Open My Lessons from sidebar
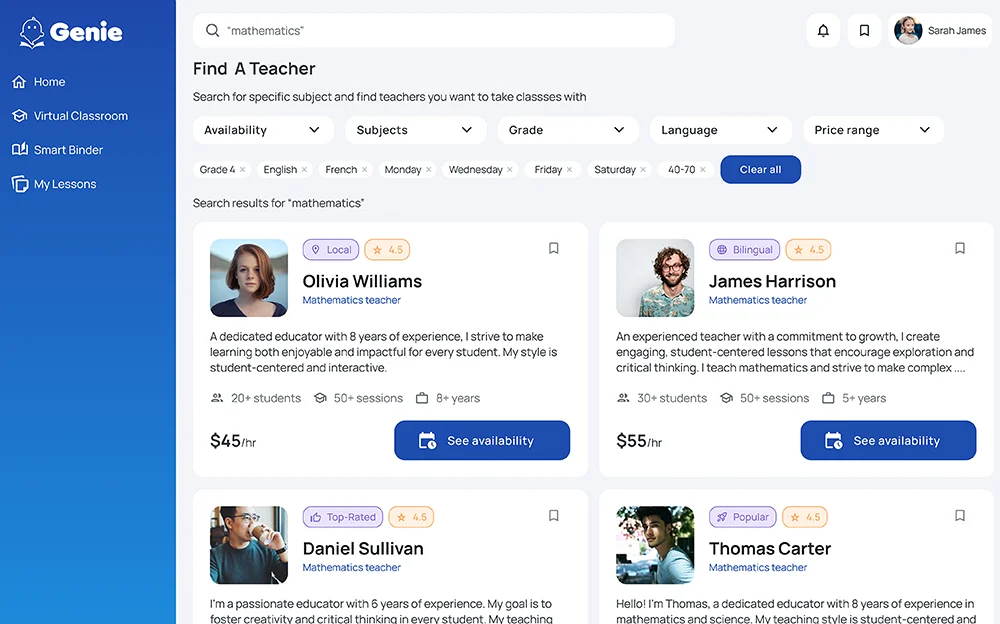 coord(65,184)
